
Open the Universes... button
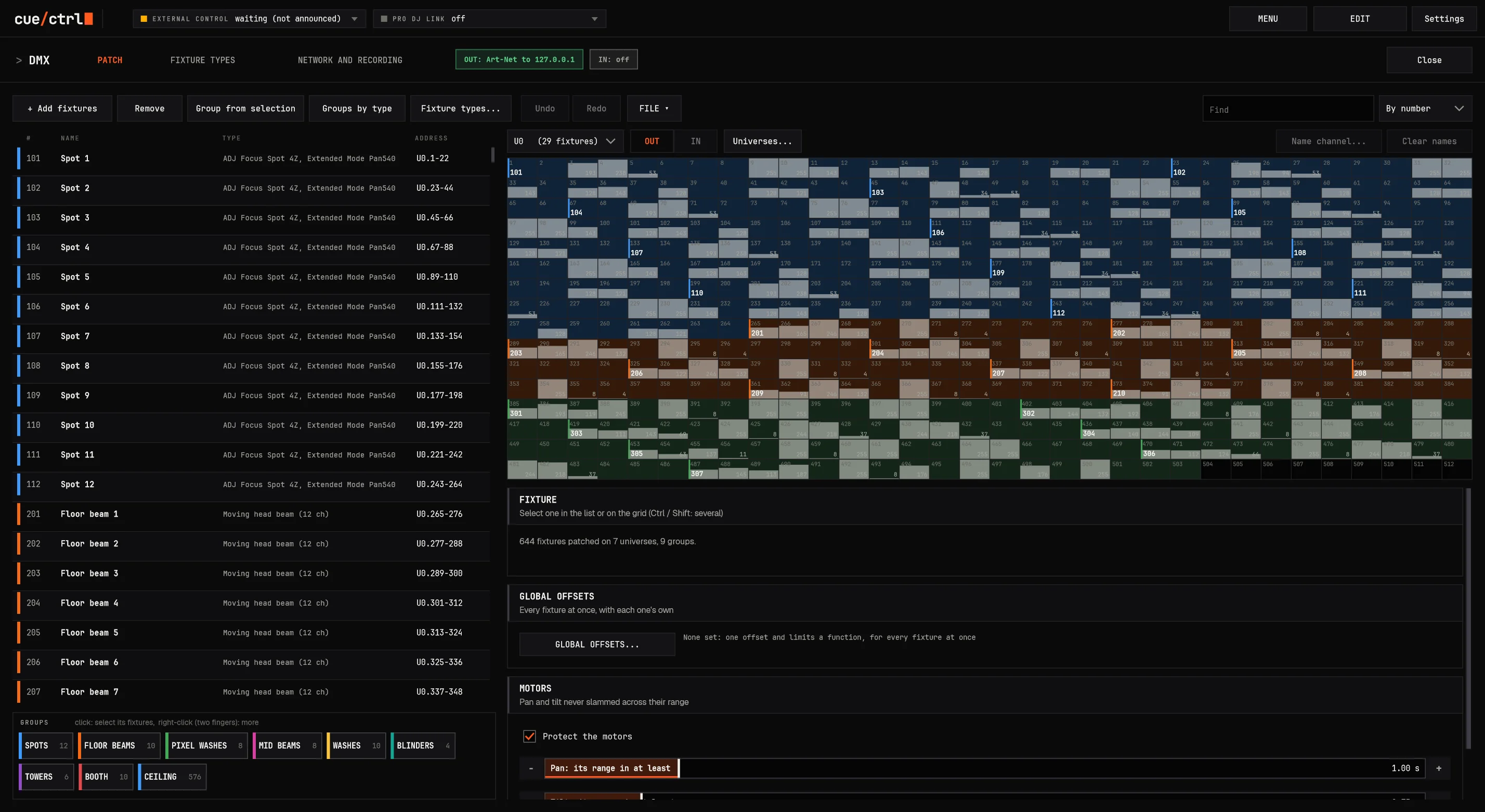762,141
